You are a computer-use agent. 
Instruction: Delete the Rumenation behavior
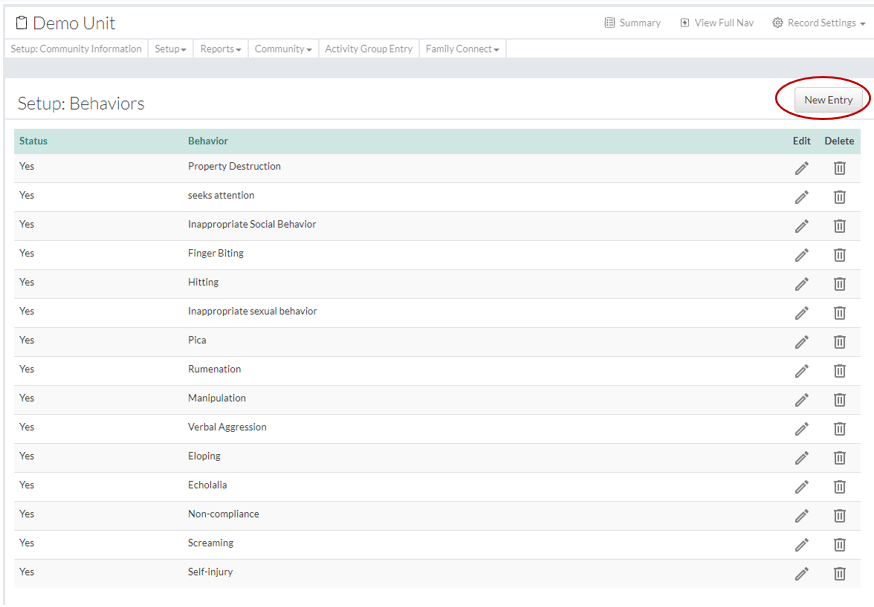(x=840, y=371)
